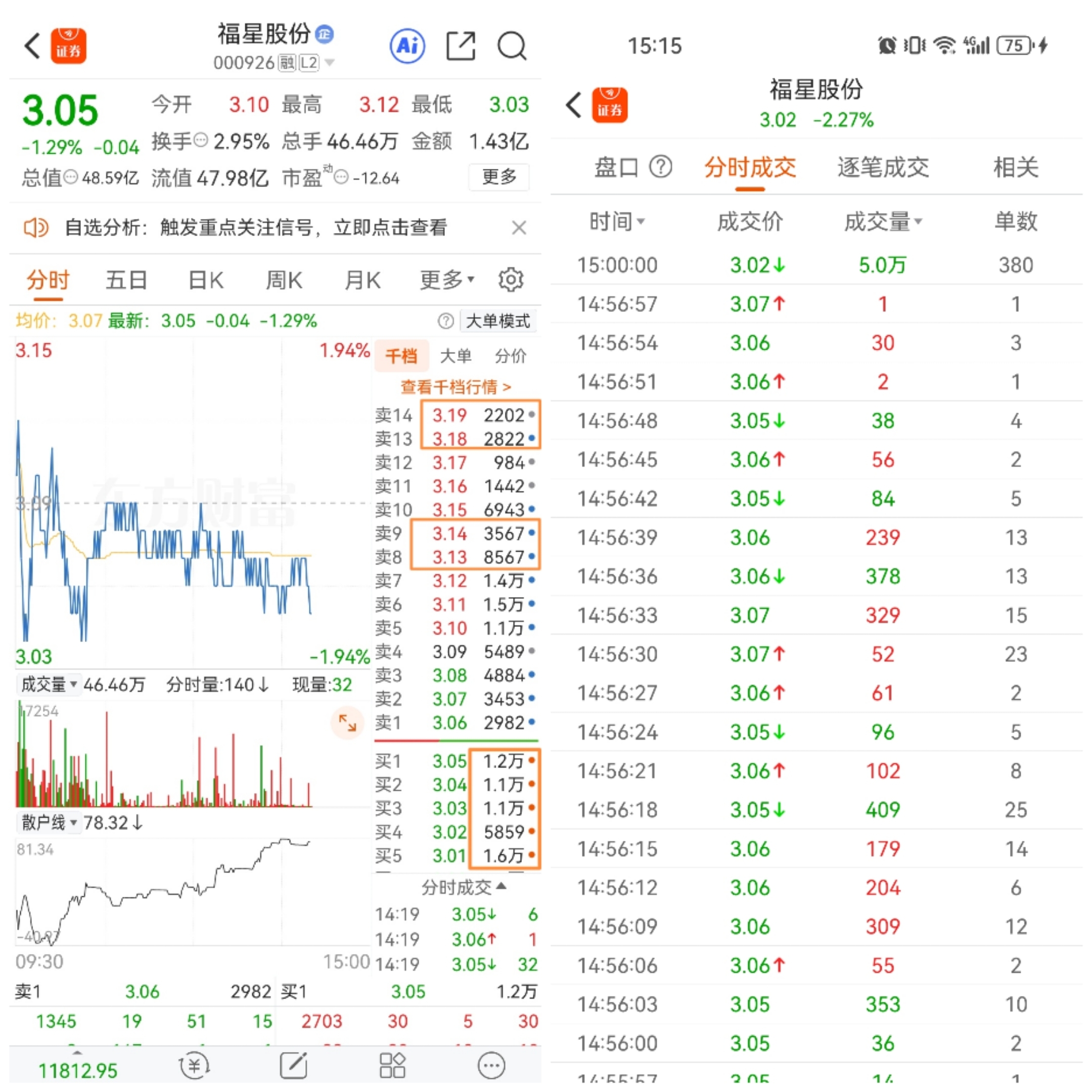Tap the 证券 app icon on right page
The height and width of the screenshot is (1092, 1092).
610,105
